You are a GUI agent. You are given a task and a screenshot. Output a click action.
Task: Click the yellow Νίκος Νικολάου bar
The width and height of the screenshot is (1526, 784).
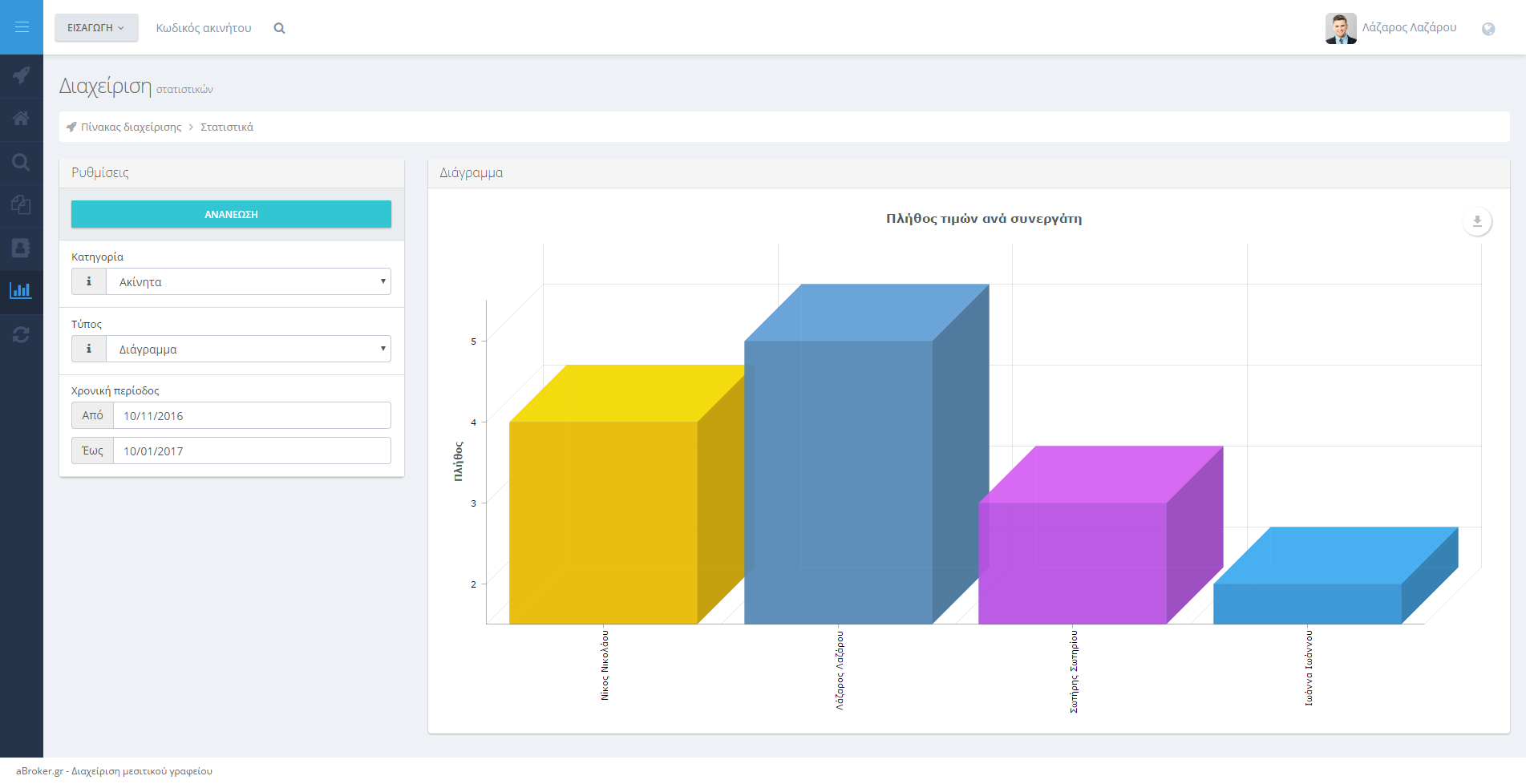point(603,521)
